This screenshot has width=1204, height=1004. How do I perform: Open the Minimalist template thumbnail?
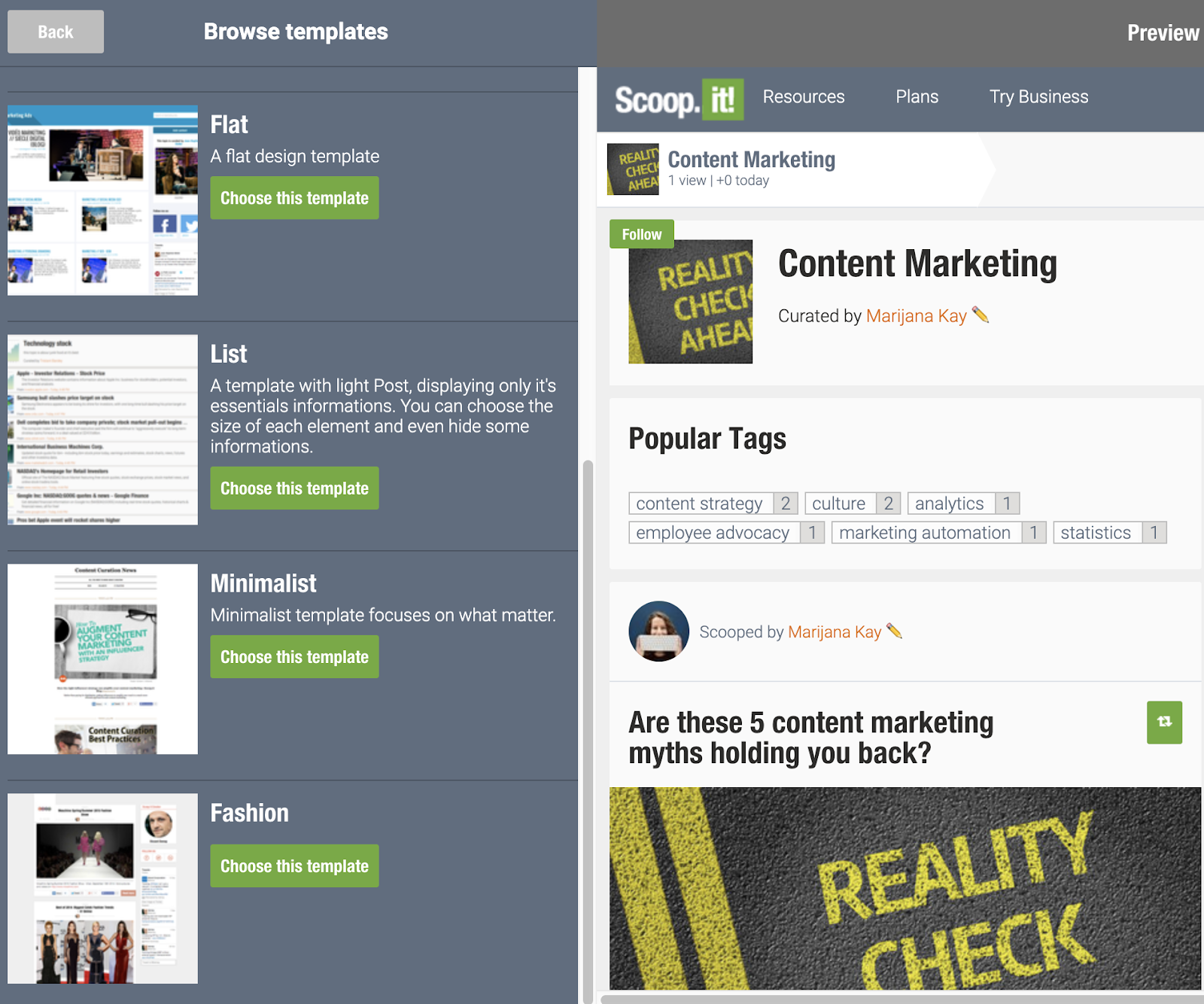pos(102,659)
